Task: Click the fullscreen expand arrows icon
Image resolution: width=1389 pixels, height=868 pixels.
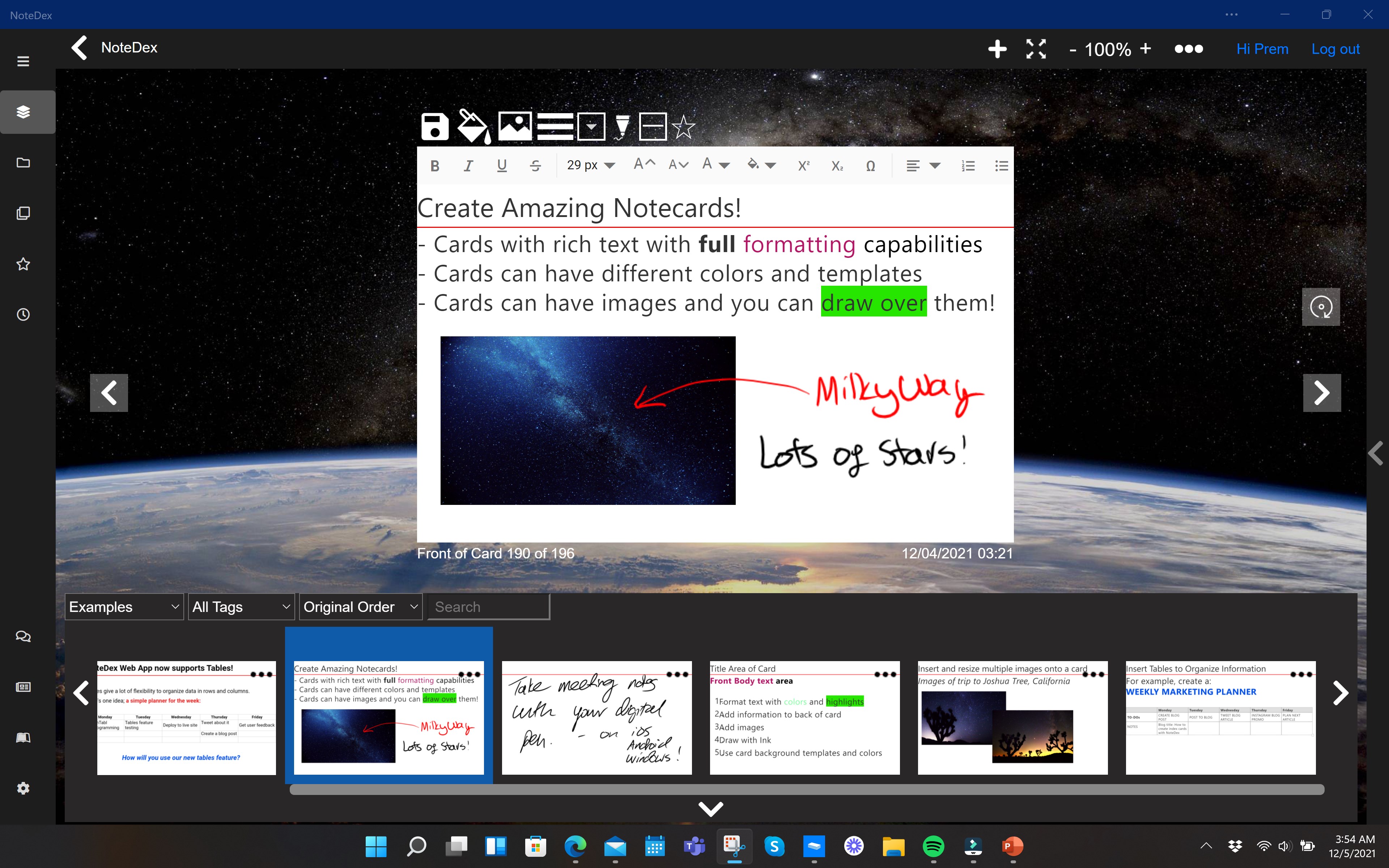Action: [x=1036, y=49]
